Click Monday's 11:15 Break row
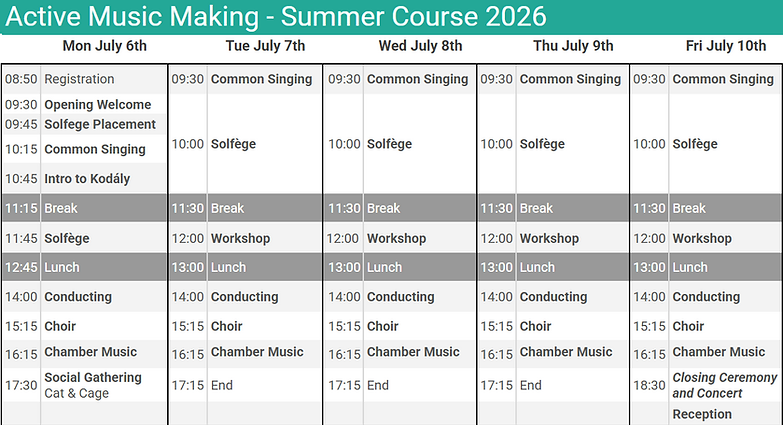Viewport: 783px width, 425px height. click(84, 208)
